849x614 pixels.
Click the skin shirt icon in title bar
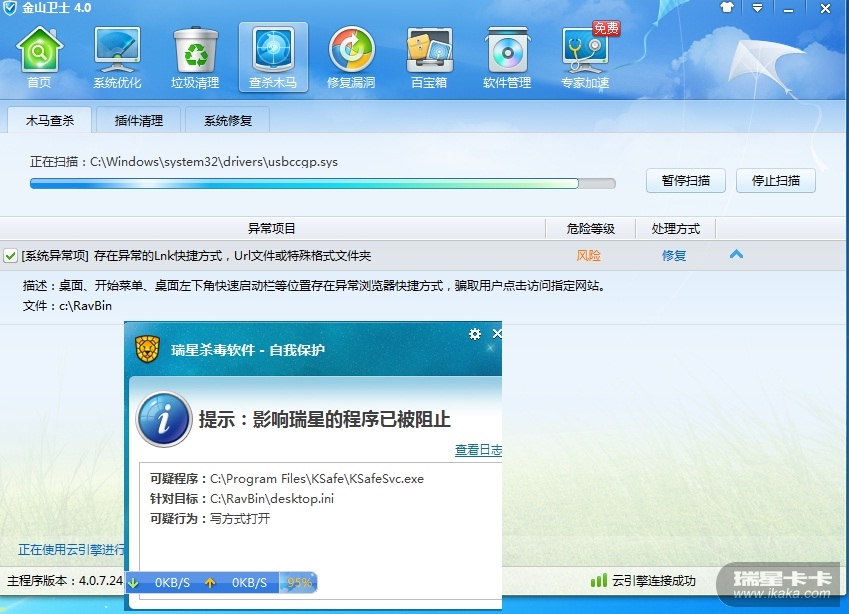tap(727, 8)
